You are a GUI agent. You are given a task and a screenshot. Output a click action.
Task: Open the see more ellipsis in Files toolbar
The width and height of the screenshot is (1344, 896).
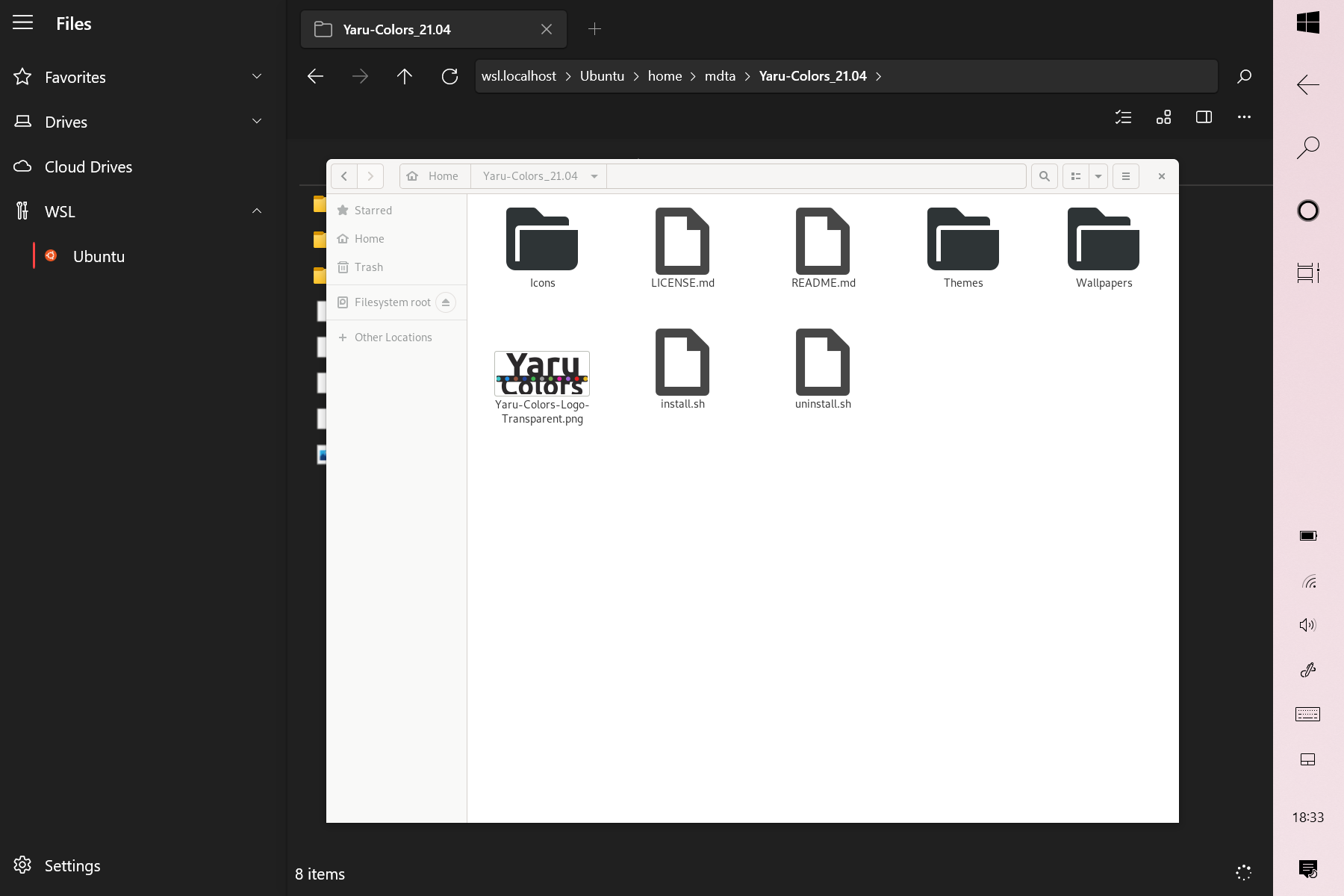tap(1244, 117)
